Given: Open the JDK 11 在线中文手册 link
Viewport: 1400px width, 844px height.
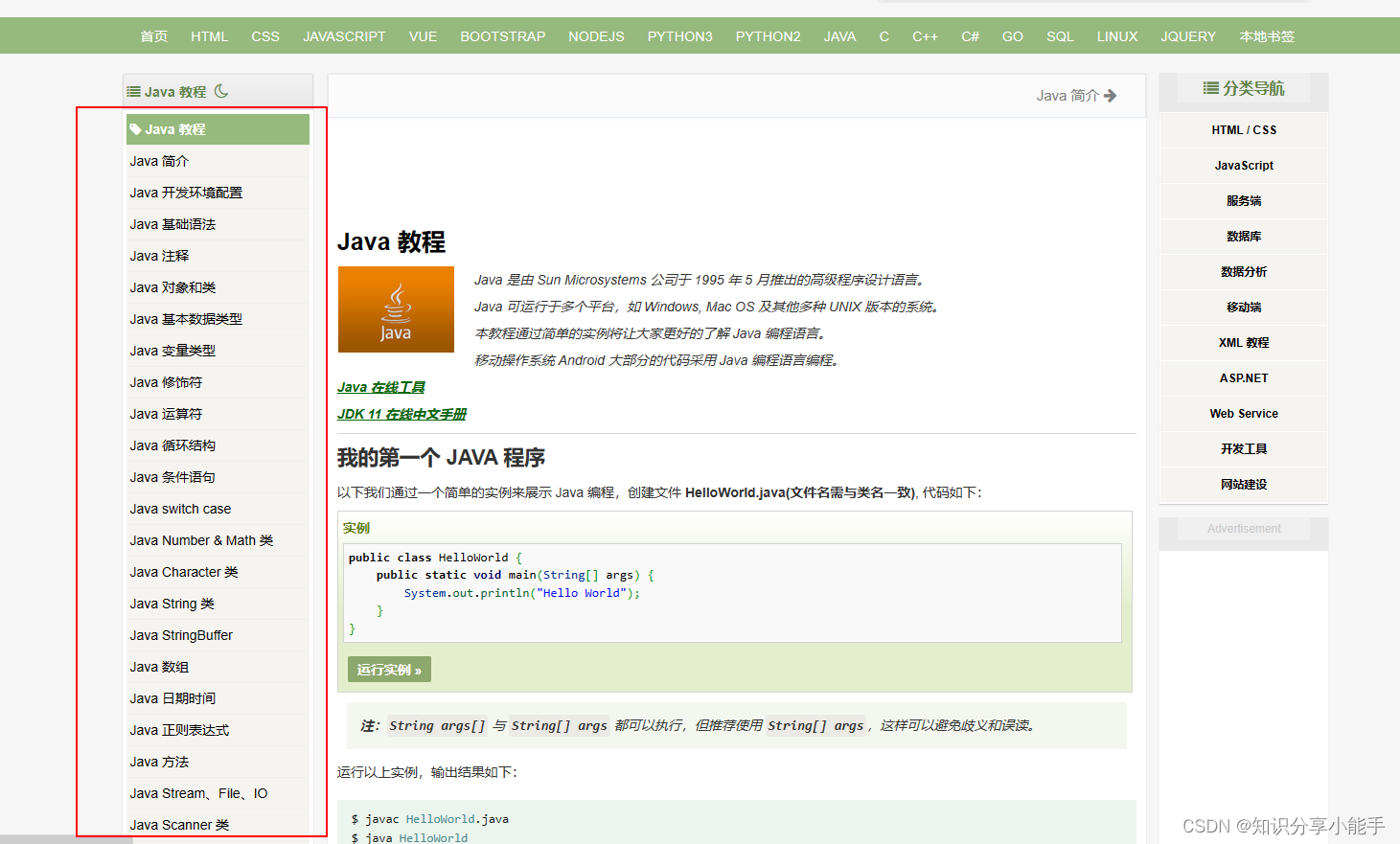Looking at the screenshot, I should pyautogui.click(x=402, y=414).
